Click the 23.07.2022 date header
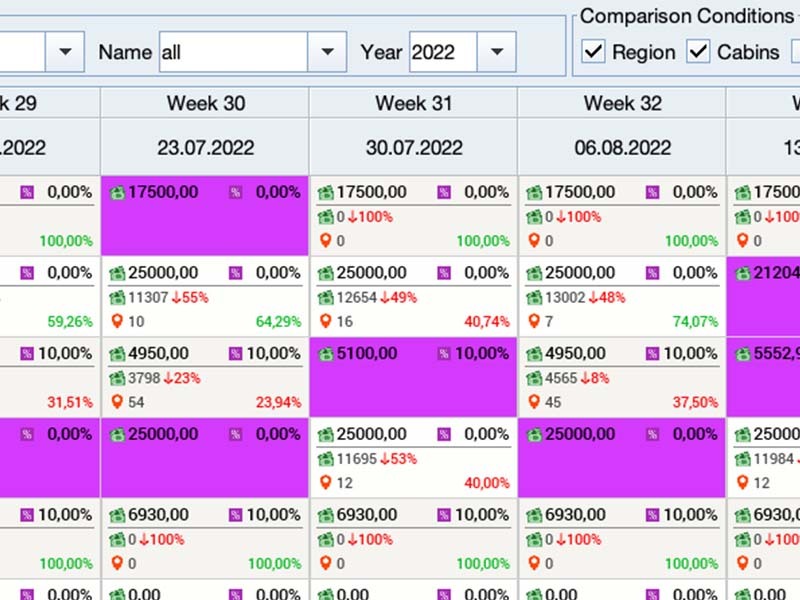Image resolution: width=800 pixels, height=600 pixels. coord(205,148)
